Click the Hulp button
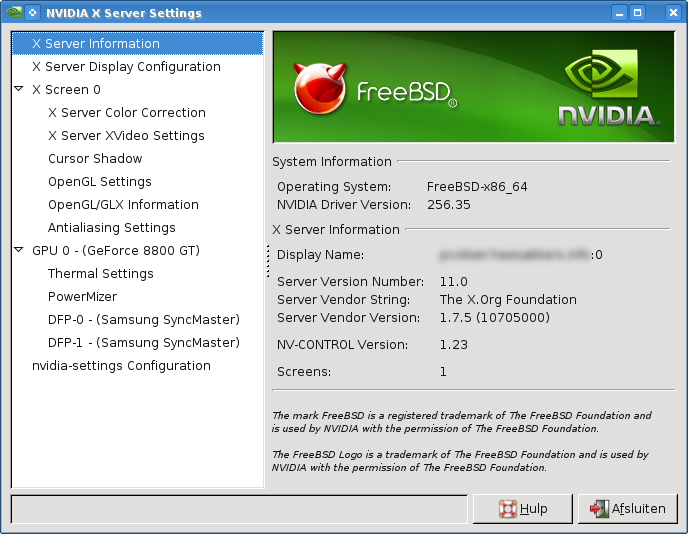The width and height of the screenshot is (688, 534). [523, 509]
